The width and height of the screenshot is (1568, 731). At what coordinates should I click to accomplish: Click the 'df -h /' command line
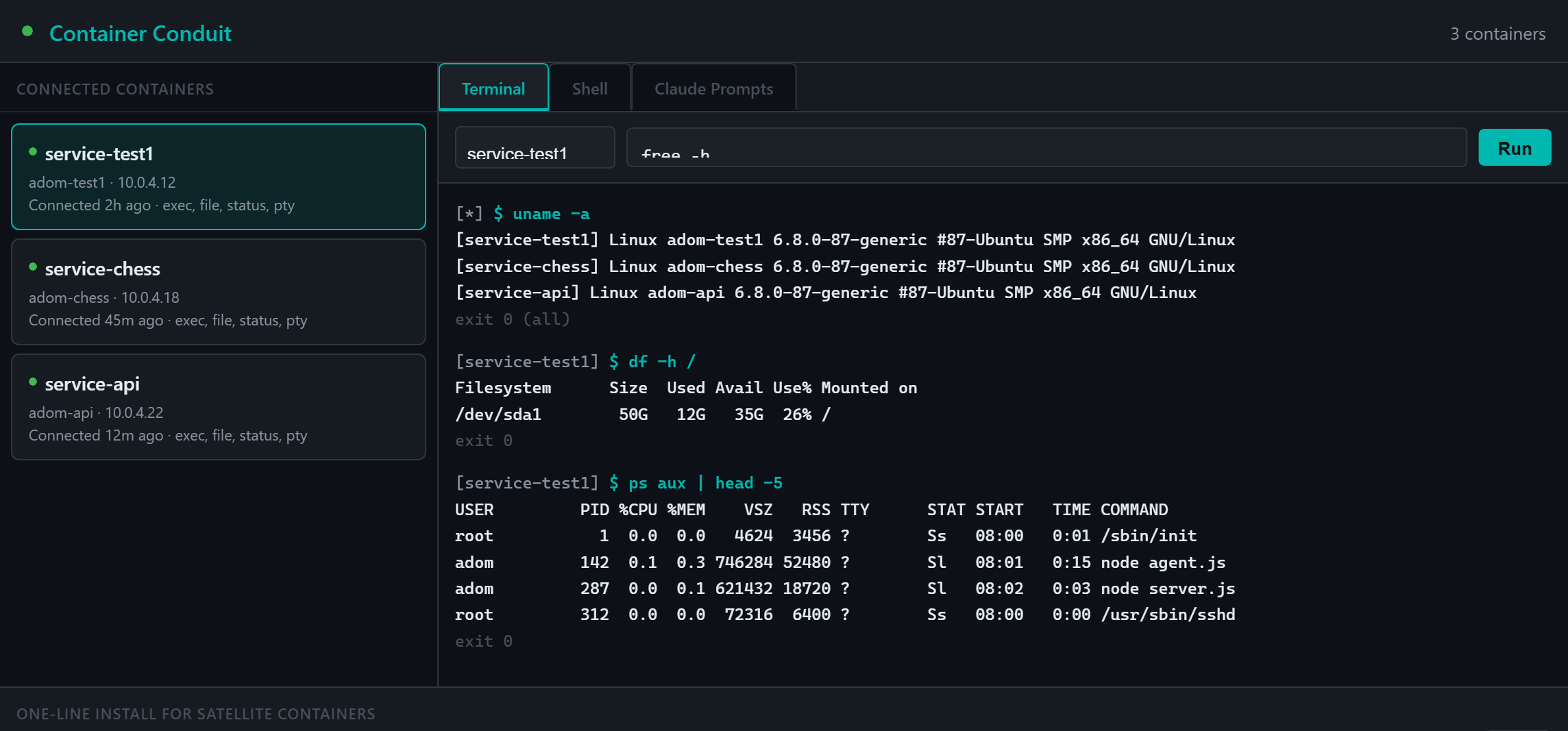click(576, 362)
